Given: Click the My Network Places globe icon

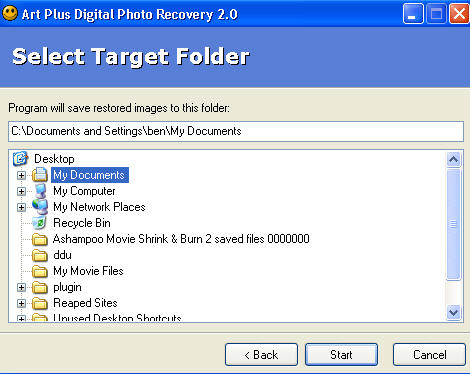Looking at the screenshot, I should coord(40,207).
